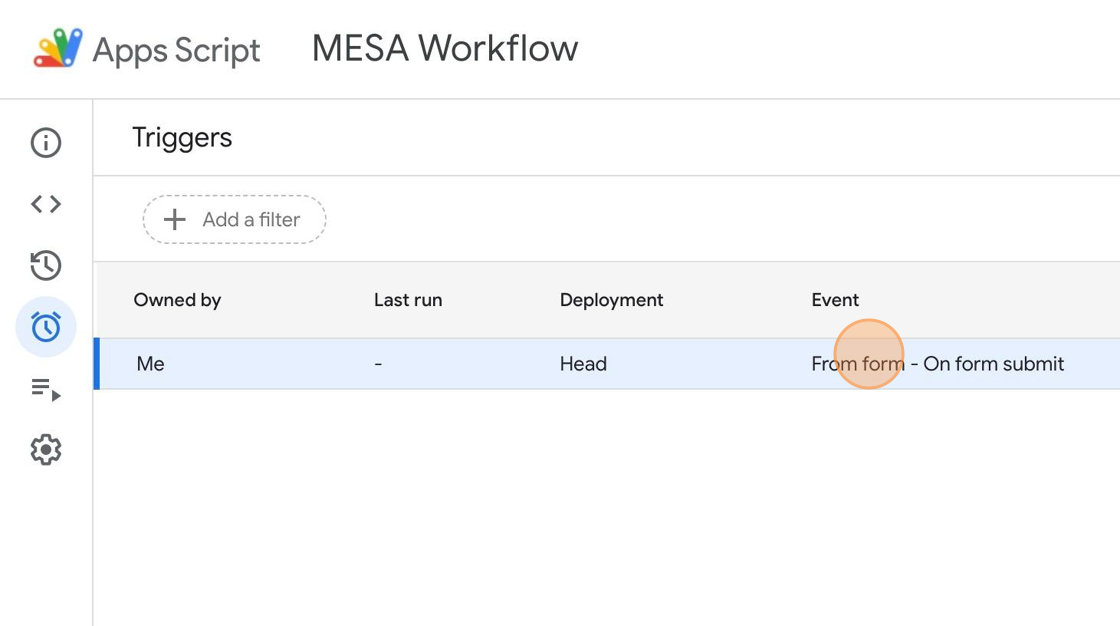Screen dimensions: 1120x626
Task: Click the Deployment column header
Action: (x=611, y=300)
